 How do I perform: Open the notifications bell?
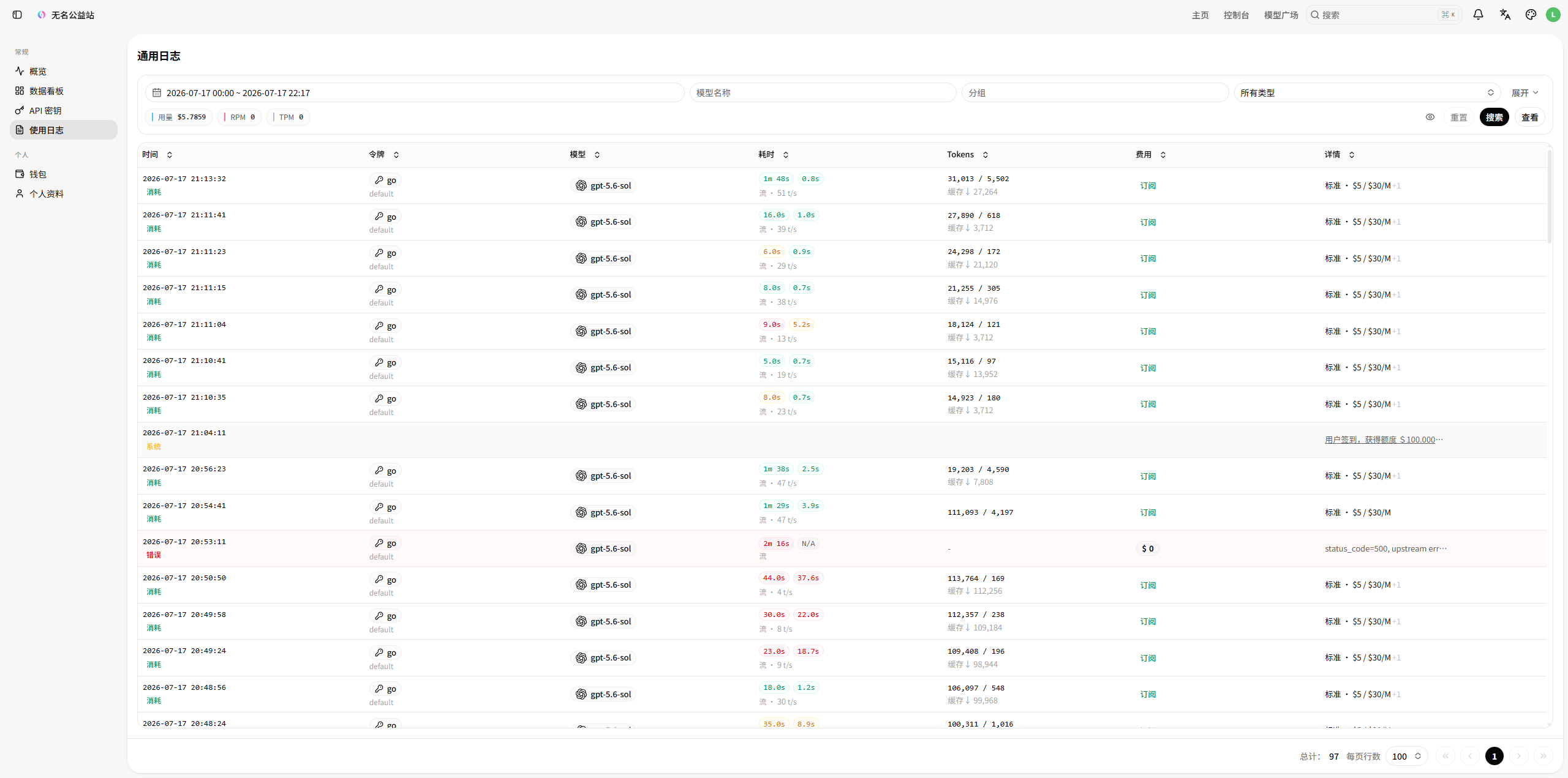point(1478,15)
